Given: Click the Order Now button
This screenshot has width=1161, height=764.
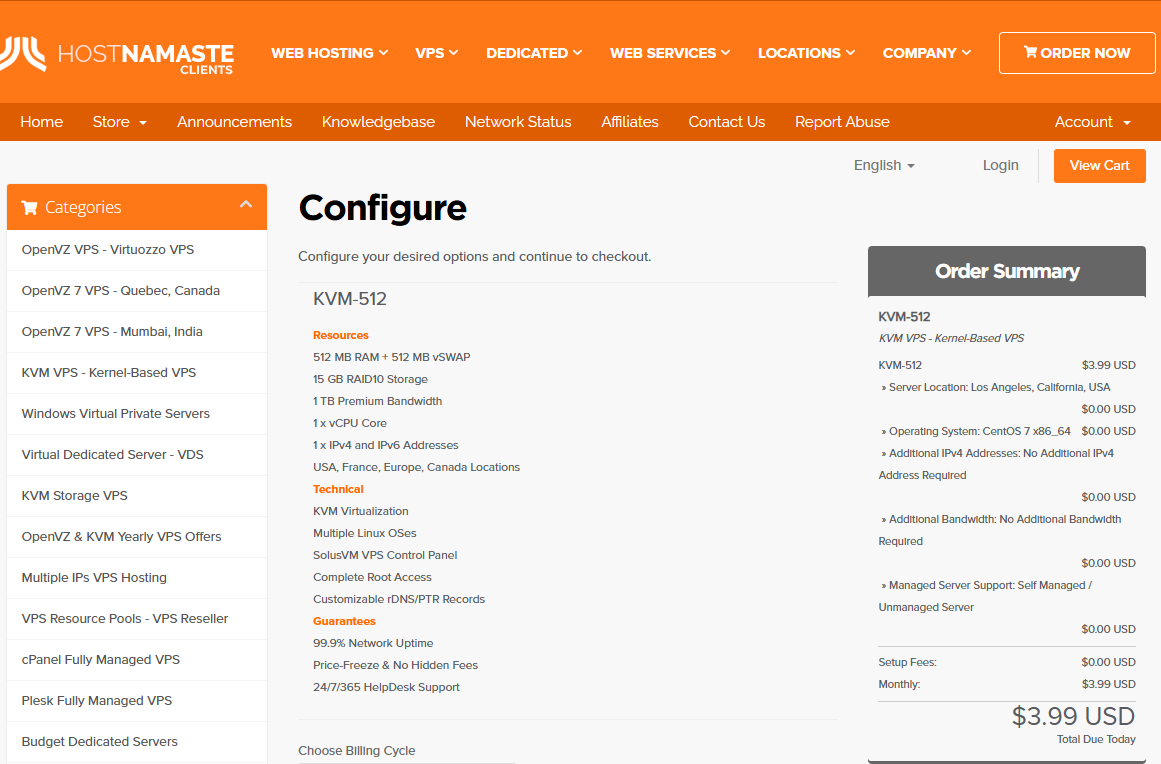Looking at the screenshot, I should pyautogui.click(x=1077, y=53).
